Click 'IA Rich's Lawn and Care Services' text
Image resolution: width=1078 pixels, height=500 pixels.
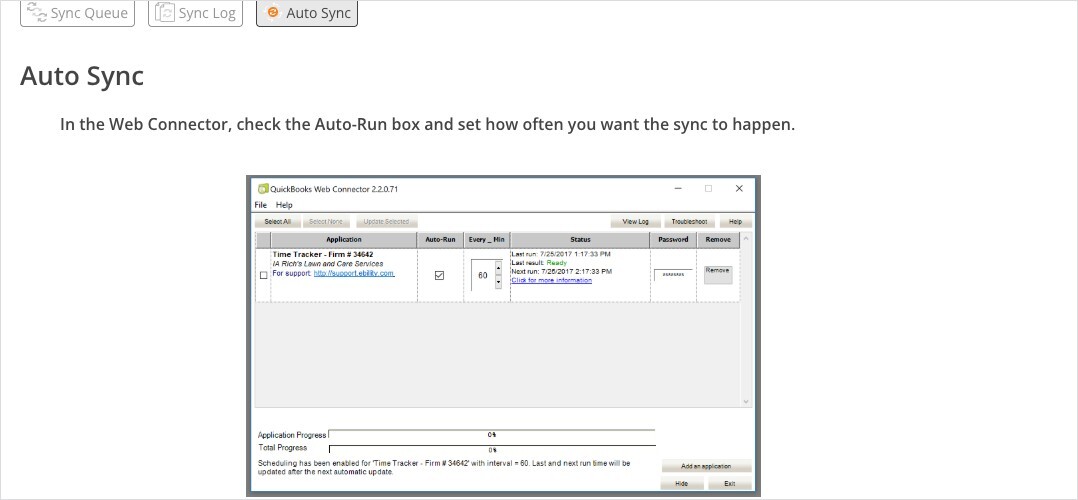pyautogui.click(x=328, y=263)
